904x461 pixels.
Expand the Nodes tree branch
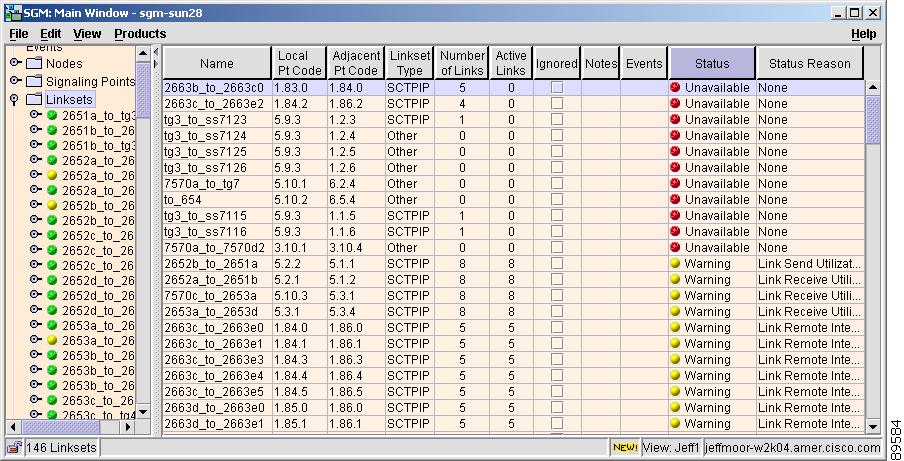(15, 64)
